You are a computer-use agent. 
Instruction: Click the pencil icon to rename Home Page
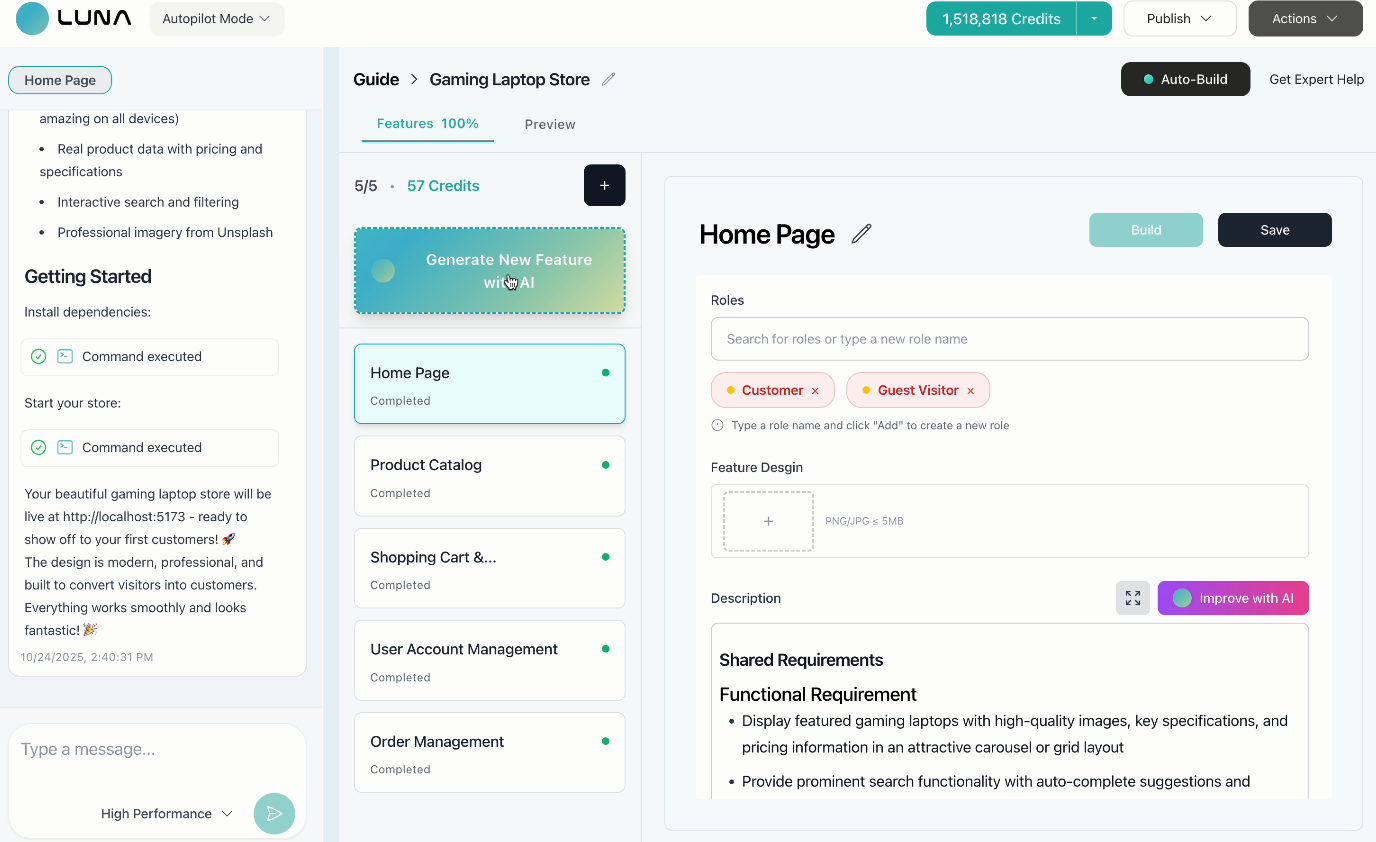[860, 233]
